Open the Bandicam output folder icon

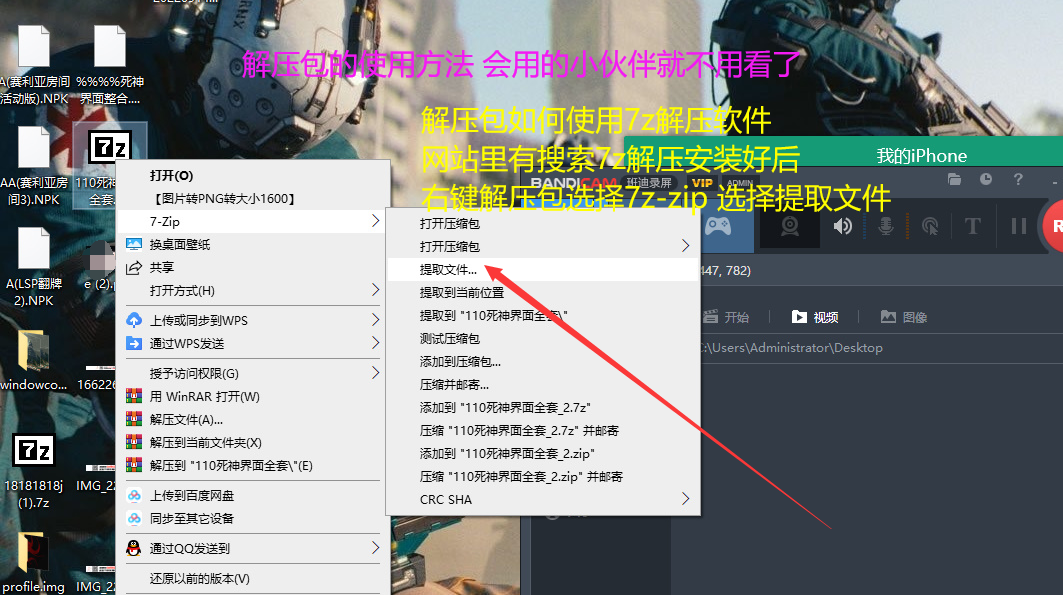pos(955,180)
